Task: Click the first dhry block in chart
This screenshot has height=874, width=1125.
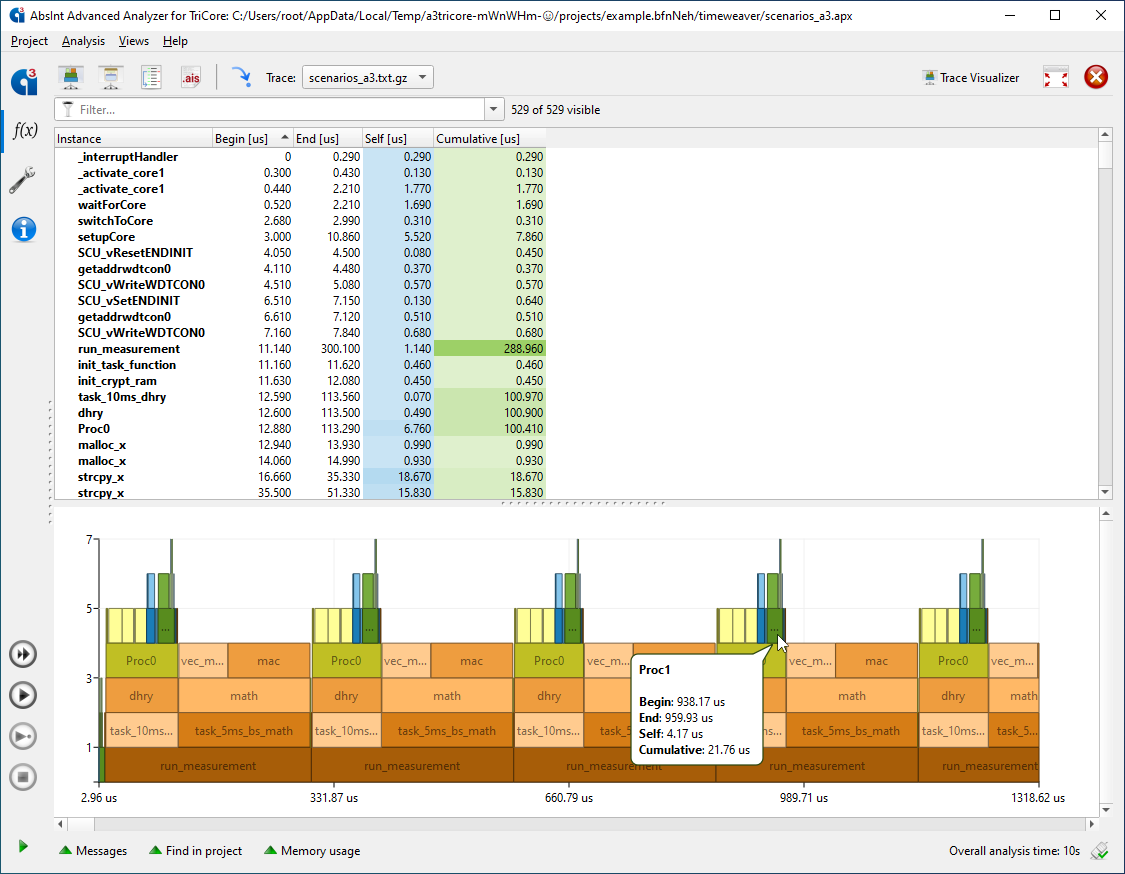Action: pyautogui.click(x=141, y=695)
